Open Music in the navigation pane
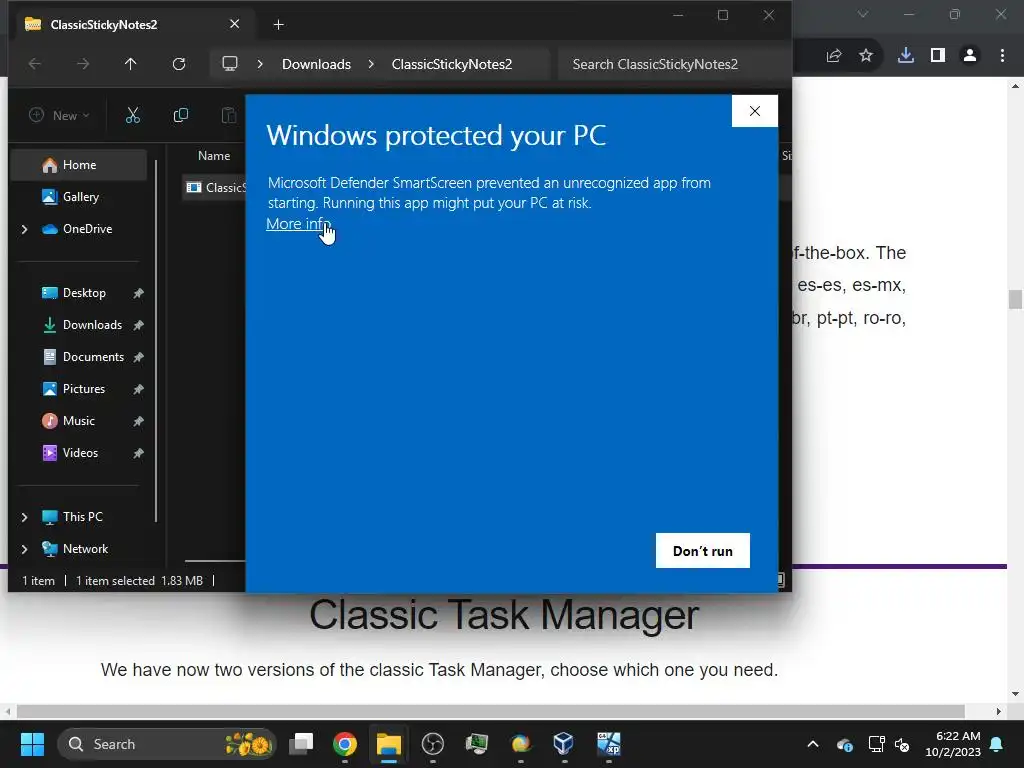This screenshot has height=768, width=1024. click(x=78, y=421)
